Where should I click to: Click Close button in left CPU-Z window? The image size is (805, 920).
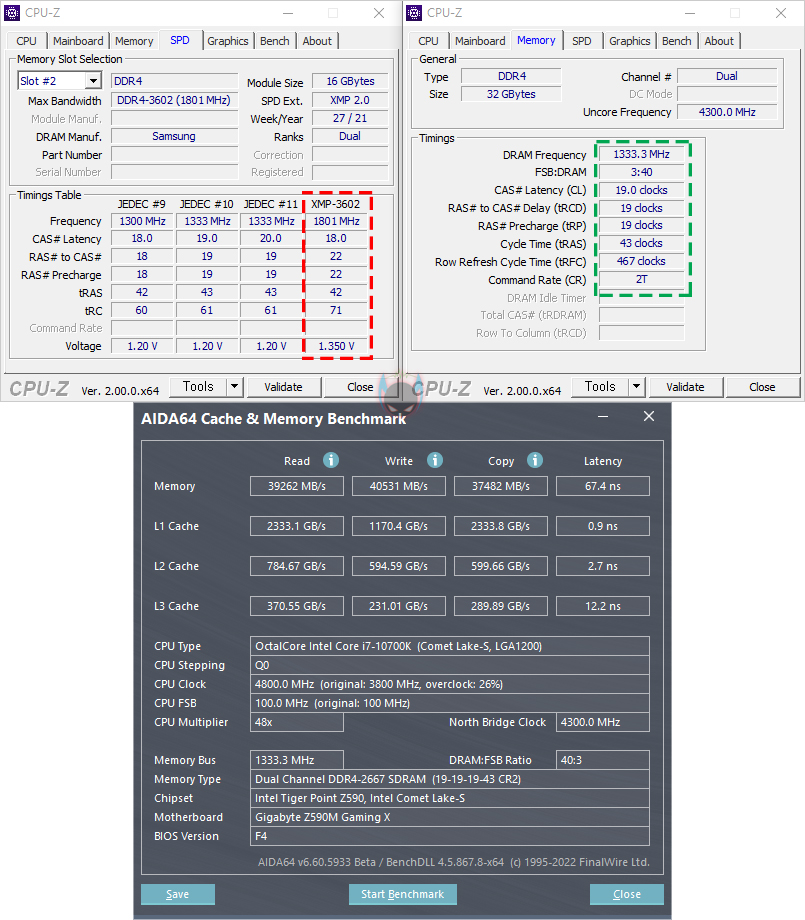coord(360,387)
